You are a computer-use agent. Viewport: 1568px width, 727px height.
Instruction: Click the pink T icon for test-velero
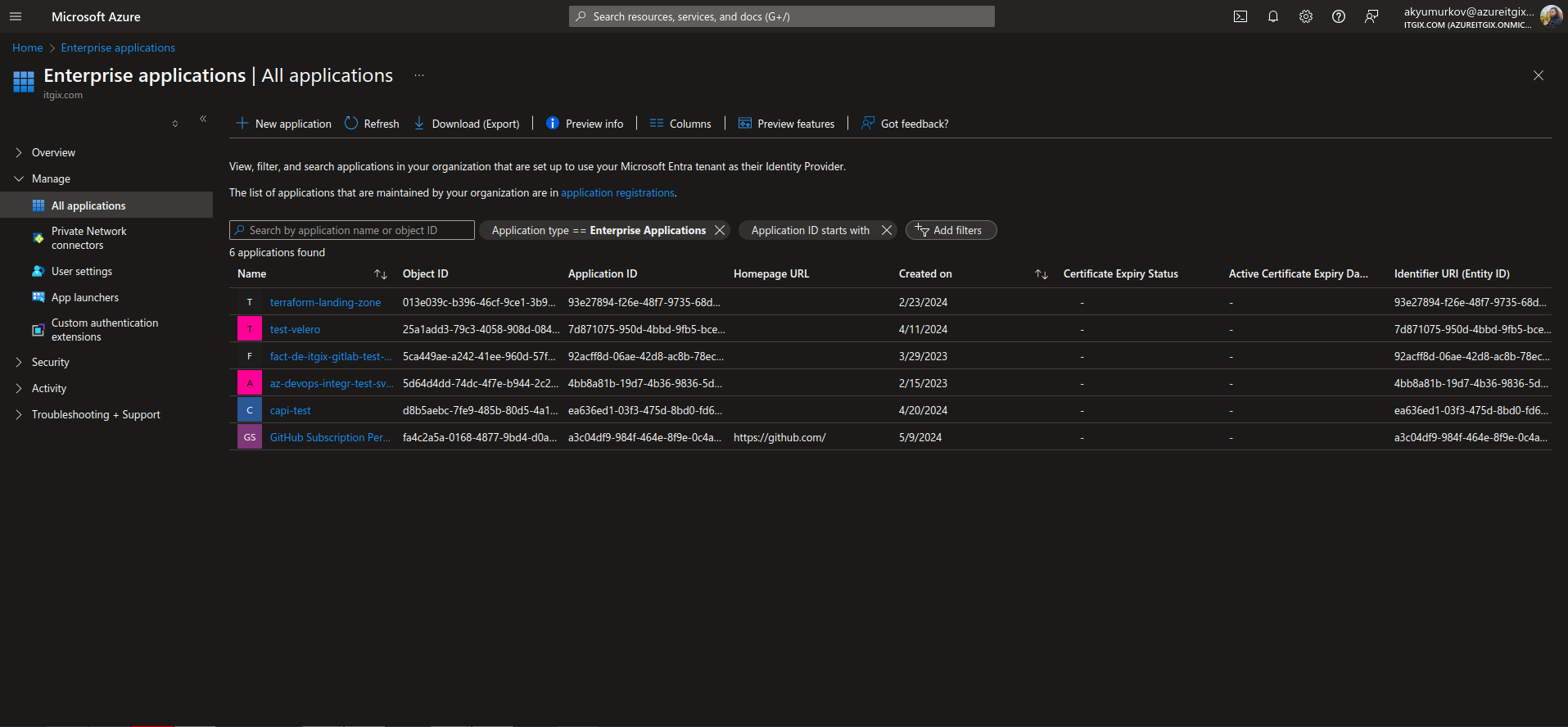pyautogui.click(x=250, y=329)
